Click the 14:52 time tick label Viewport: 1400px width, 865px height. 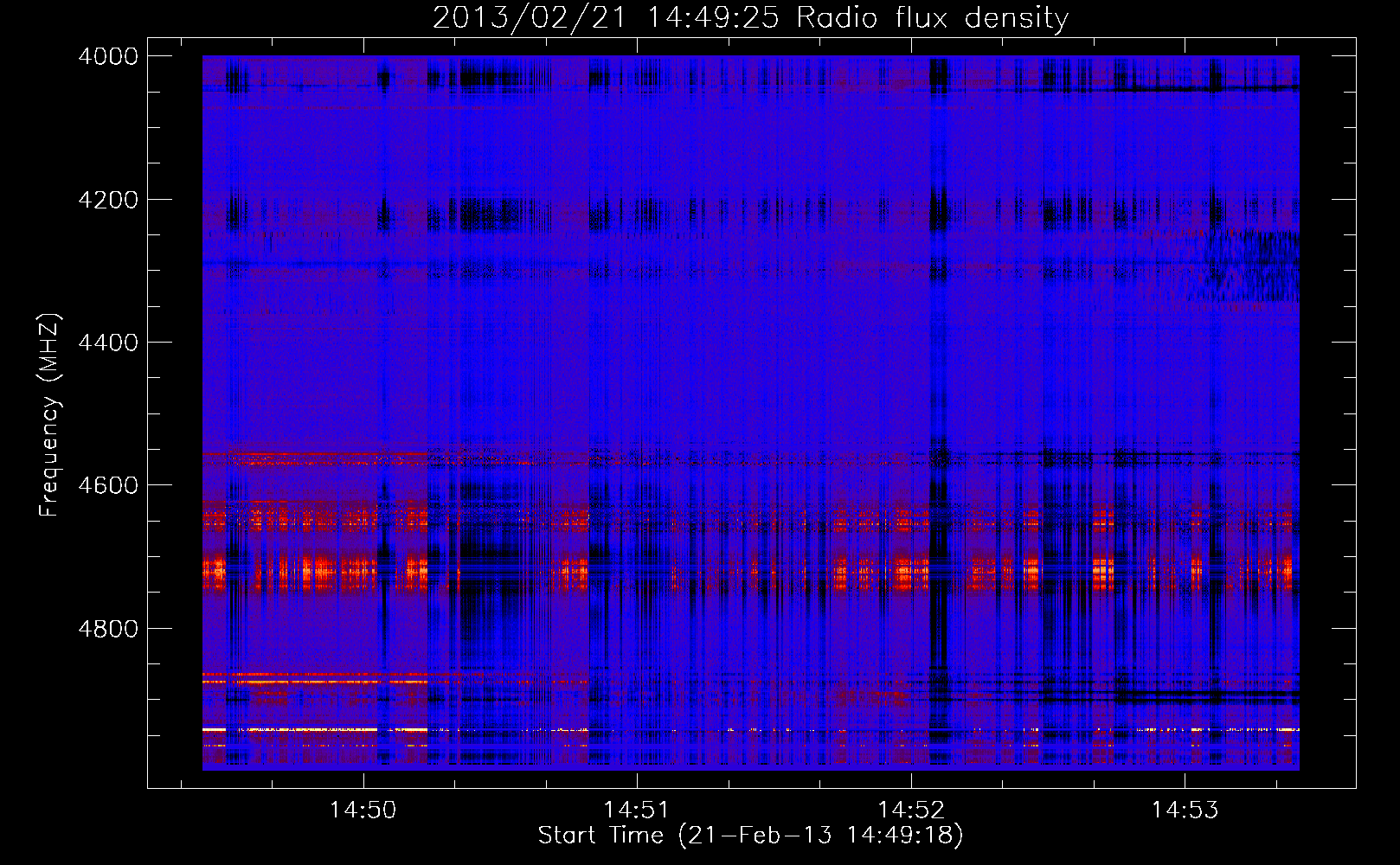pos(911,810)
